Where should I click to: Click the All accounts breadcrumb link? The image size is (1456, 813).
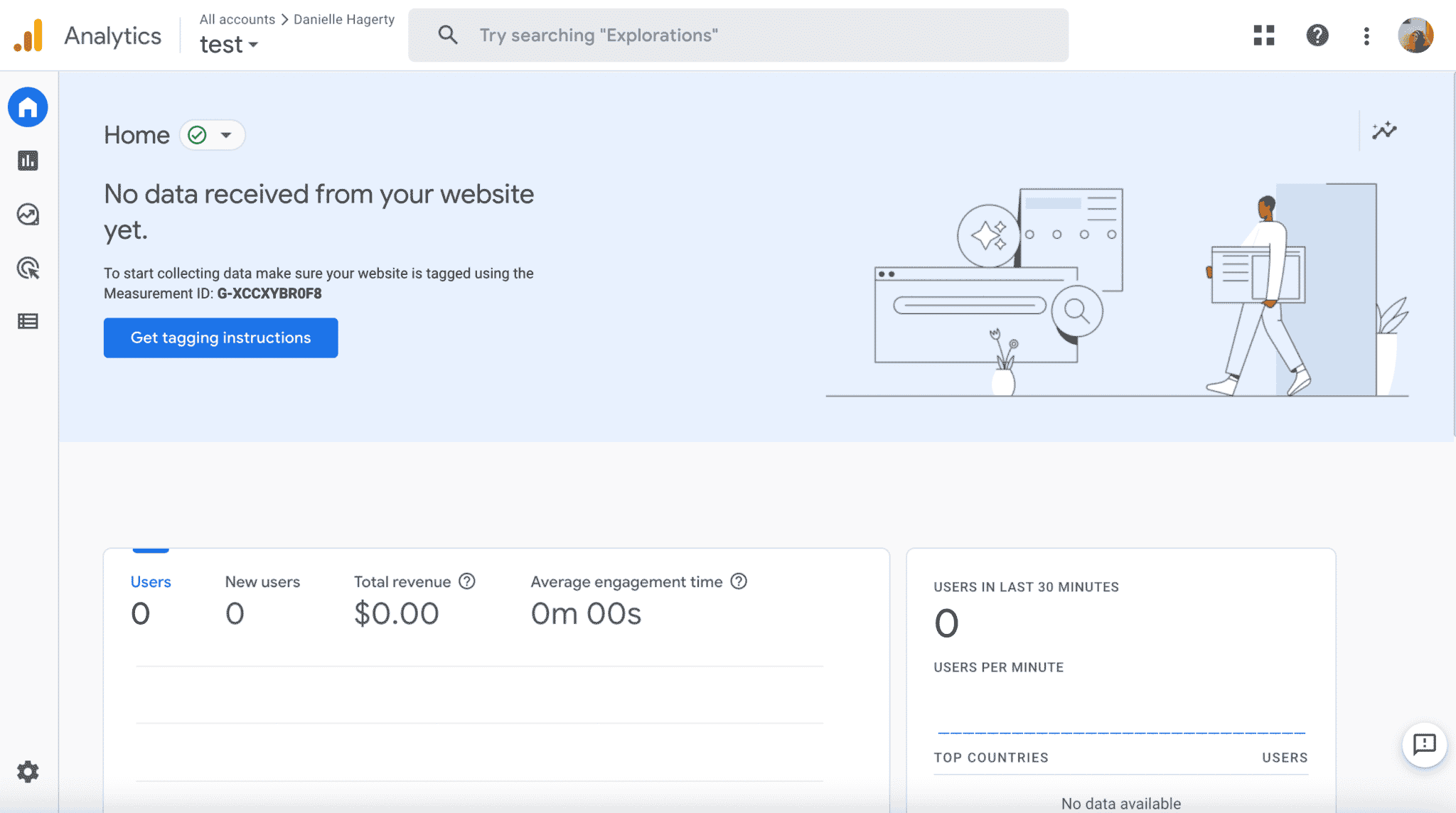point(237,19)
